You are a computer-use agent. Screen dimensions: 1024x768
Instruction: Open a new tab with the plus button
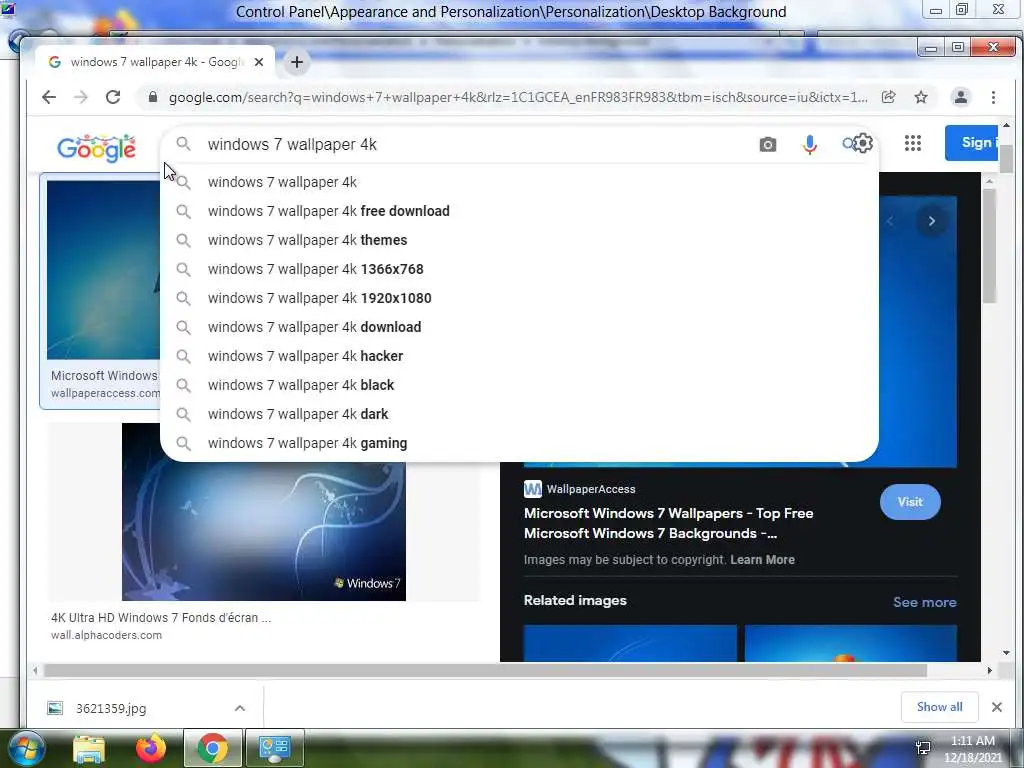click(296, 62)
